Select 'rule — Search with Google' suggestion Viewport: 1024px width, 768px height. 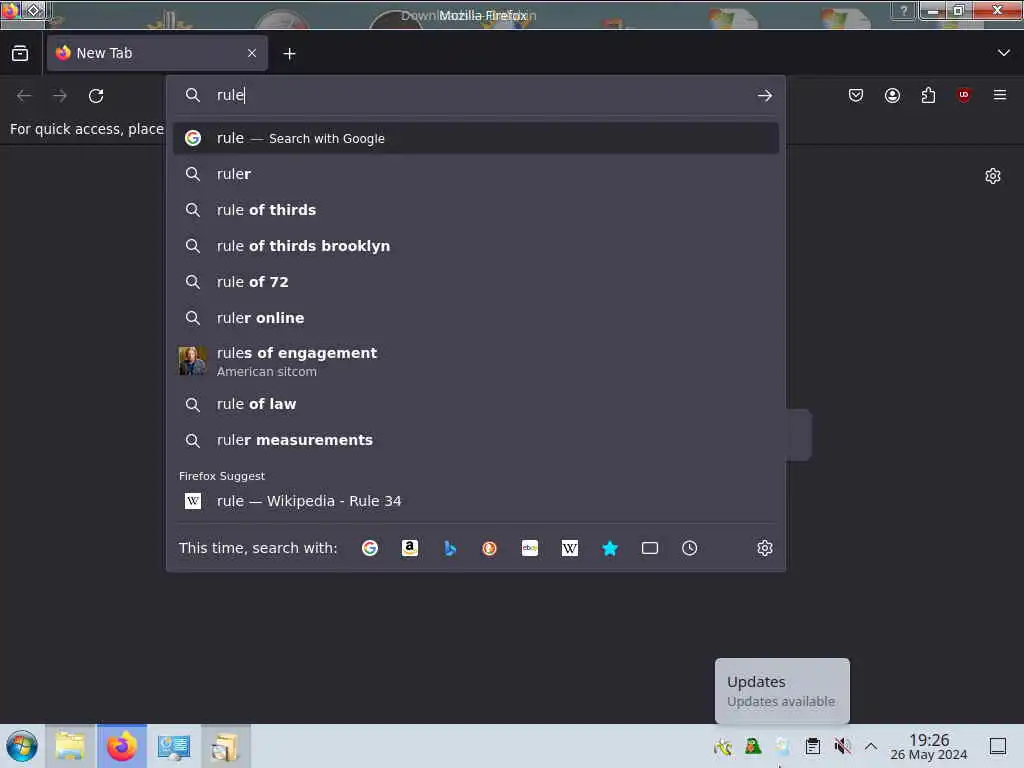pyautogui.click(x=475, y=138)
